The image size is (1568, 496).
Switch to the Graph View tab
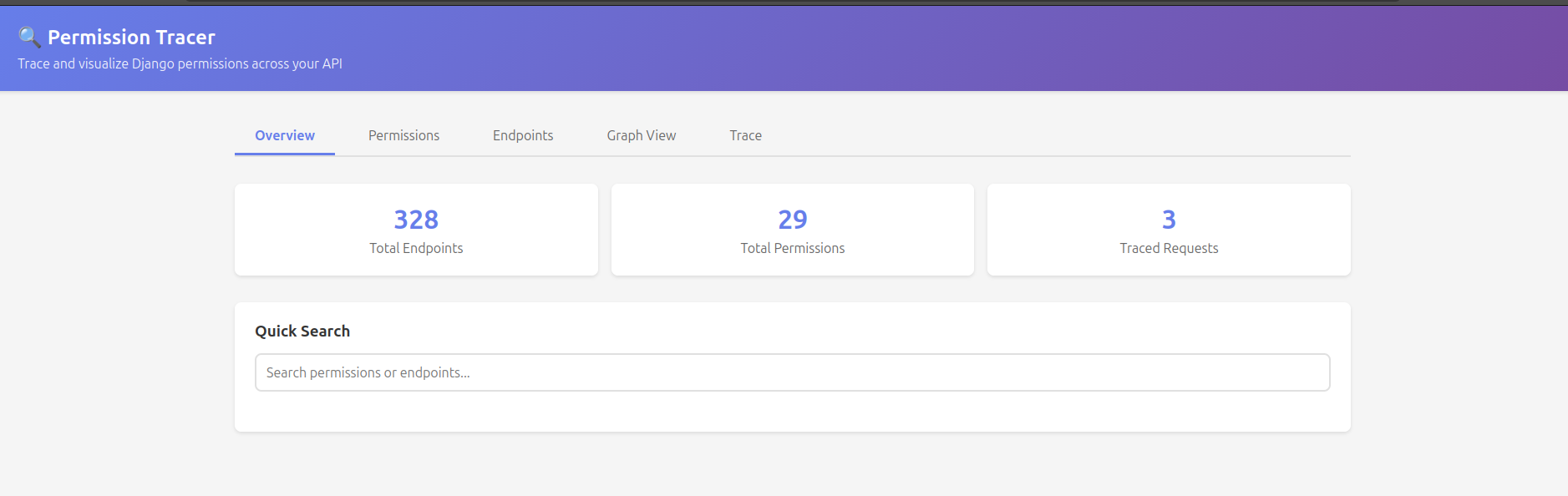[642, 135]
